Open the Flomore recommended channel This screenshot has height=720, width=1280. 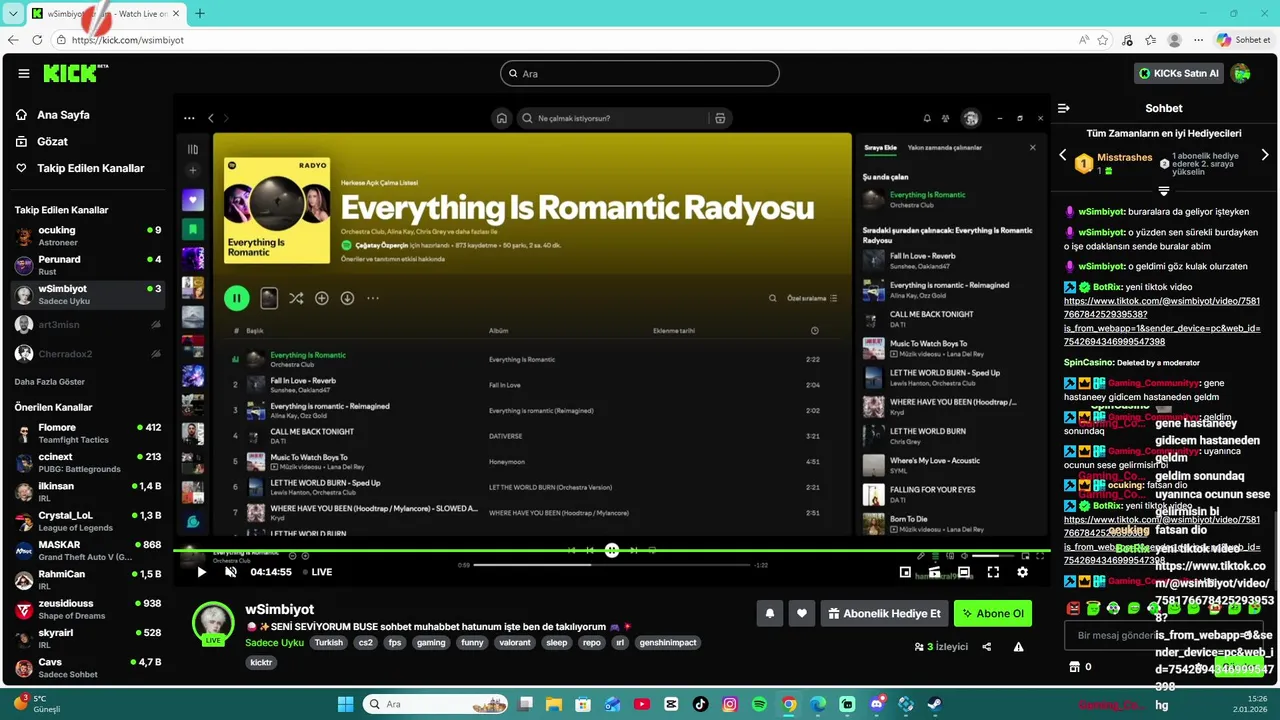88,433
